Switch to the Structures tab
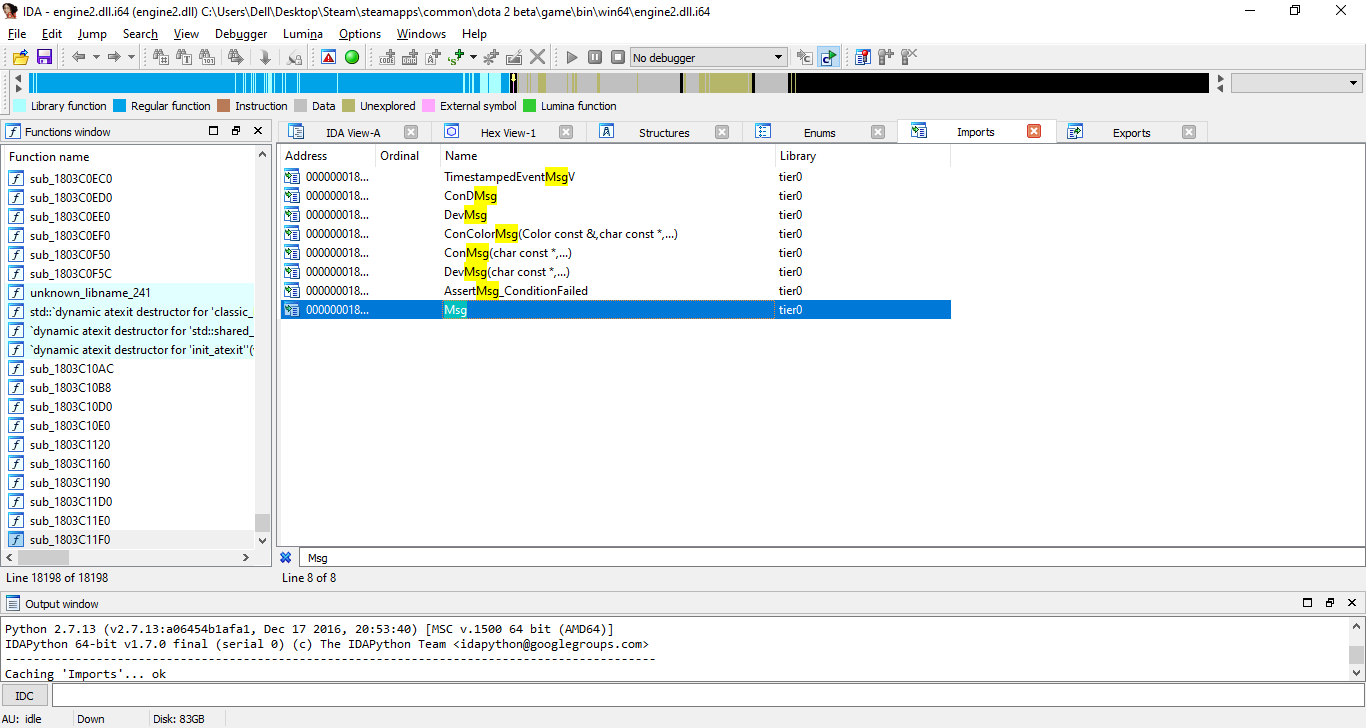 pyautogui.click(x=664, y=132)
